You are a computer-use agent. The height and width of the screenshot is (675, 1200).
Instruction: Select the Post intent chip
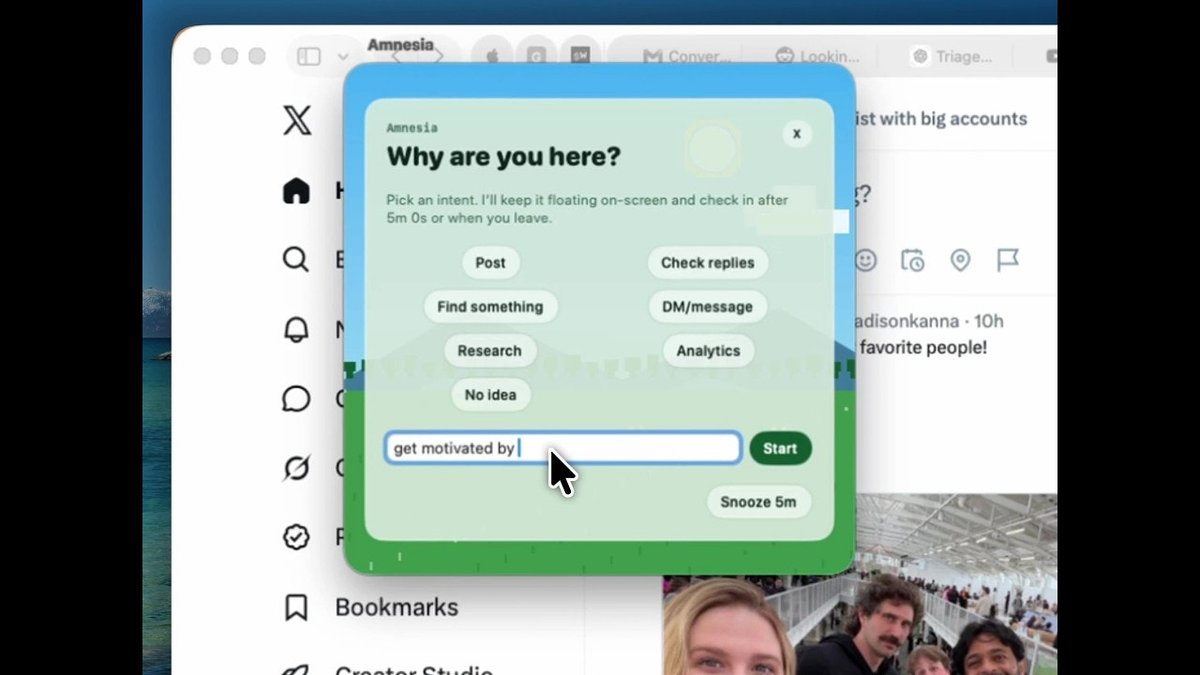(490, 263)
